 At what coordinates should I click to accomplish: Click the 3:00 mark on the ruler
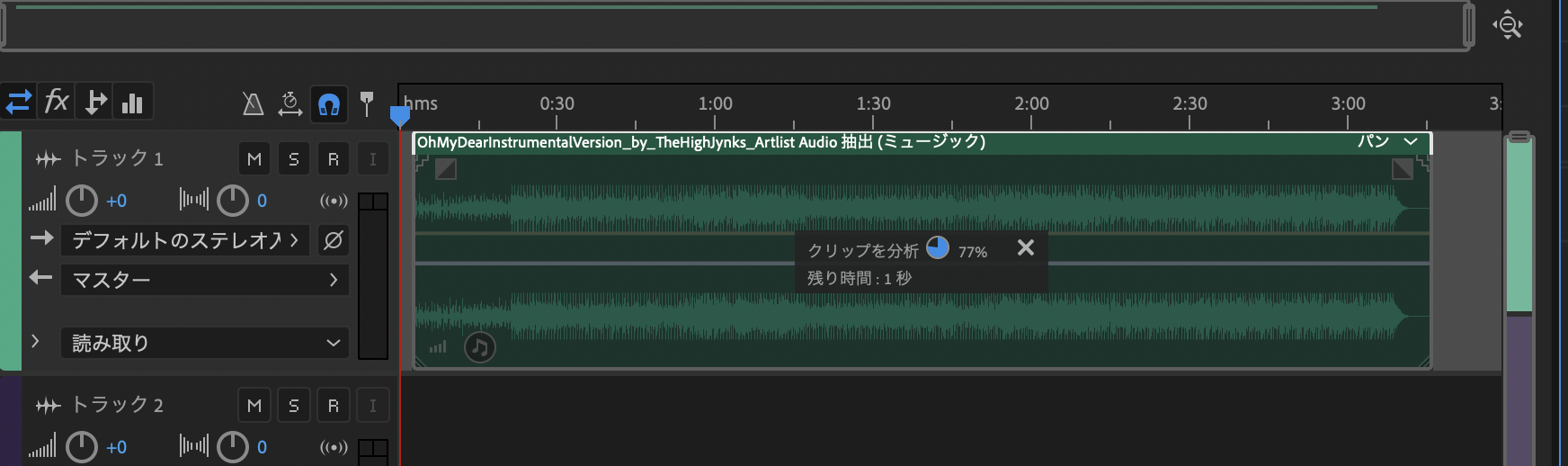click(1349, 103)
